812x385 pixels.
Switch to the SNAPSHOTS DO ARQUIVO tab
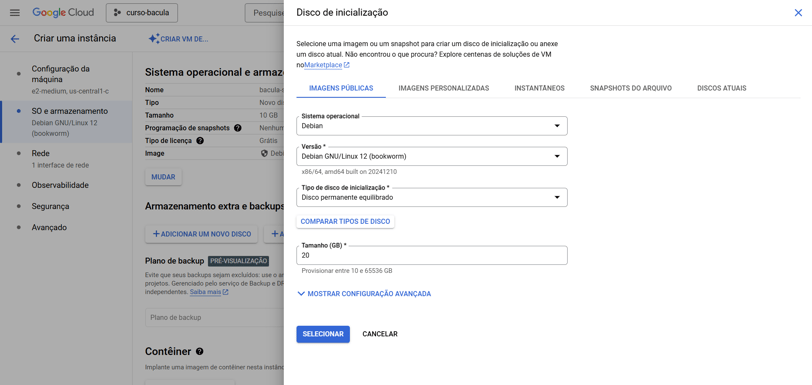pos(631,88)
